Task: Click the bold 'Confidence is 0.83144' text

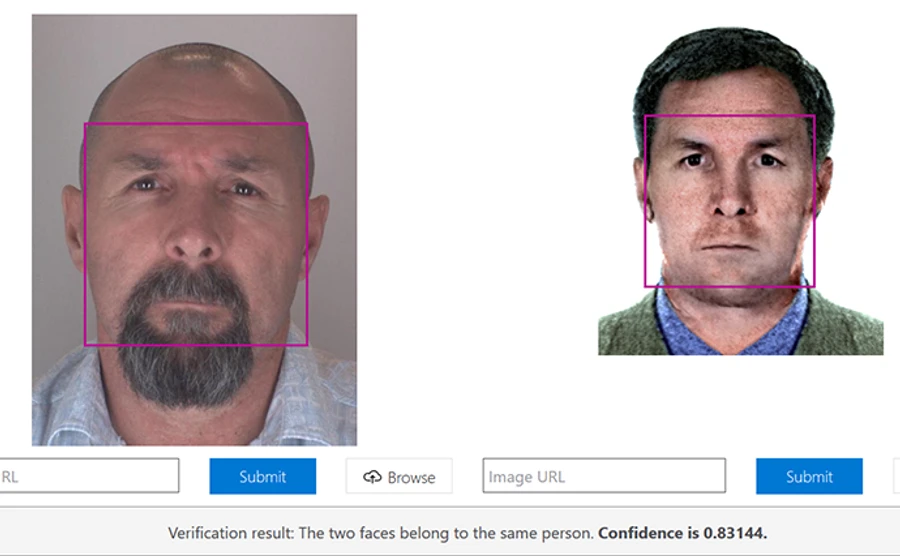Action: tap(683, 533)
